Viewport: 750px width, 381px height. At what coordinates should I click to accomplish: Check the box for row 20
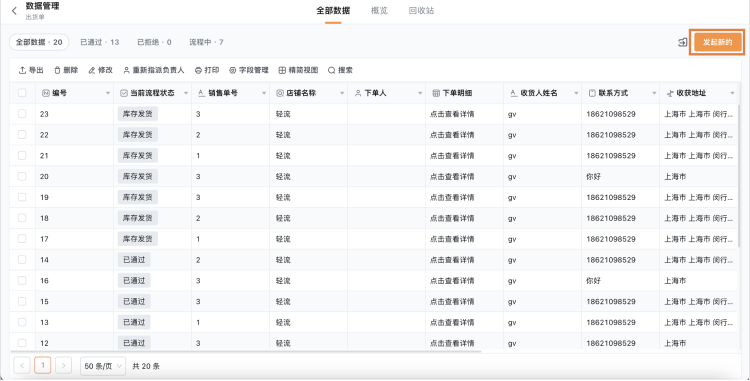click(x=22, y=176)
